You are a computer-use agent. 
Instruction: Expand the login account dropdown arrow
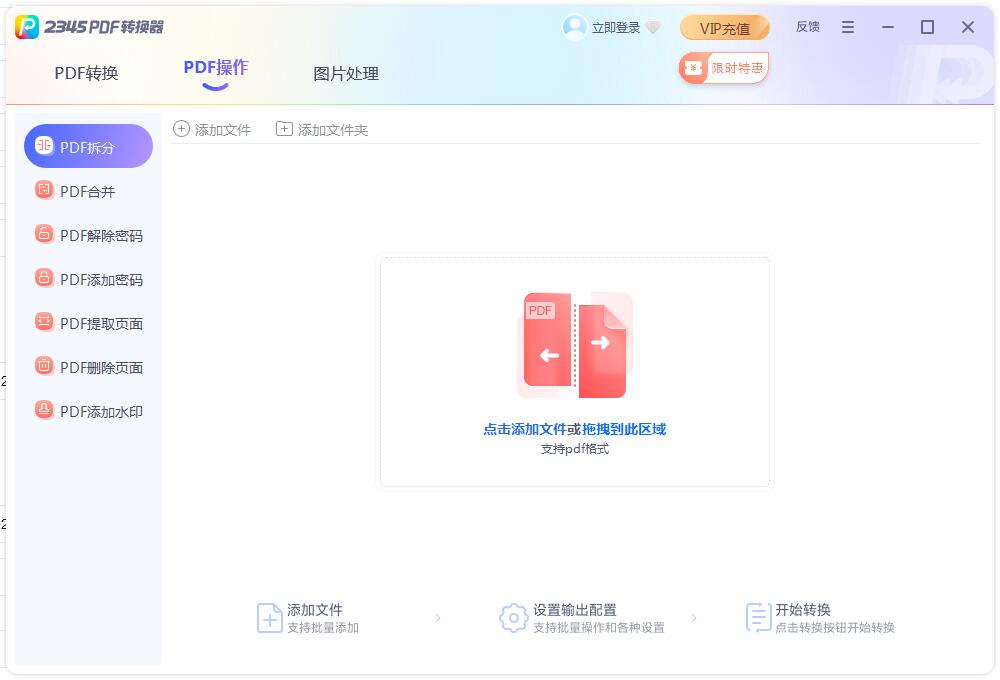pyautogui.click(x=654, y=27)
